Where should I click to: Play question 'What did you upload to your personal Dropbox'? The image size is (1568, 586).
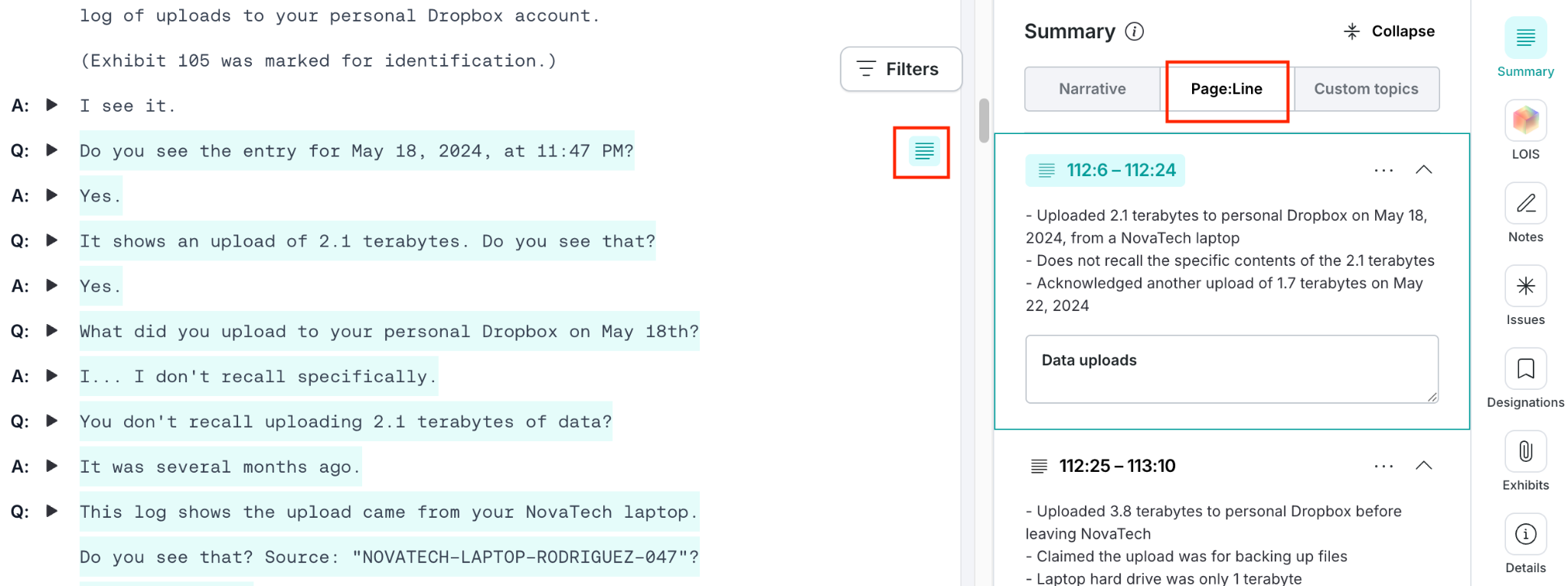point(52,330)
